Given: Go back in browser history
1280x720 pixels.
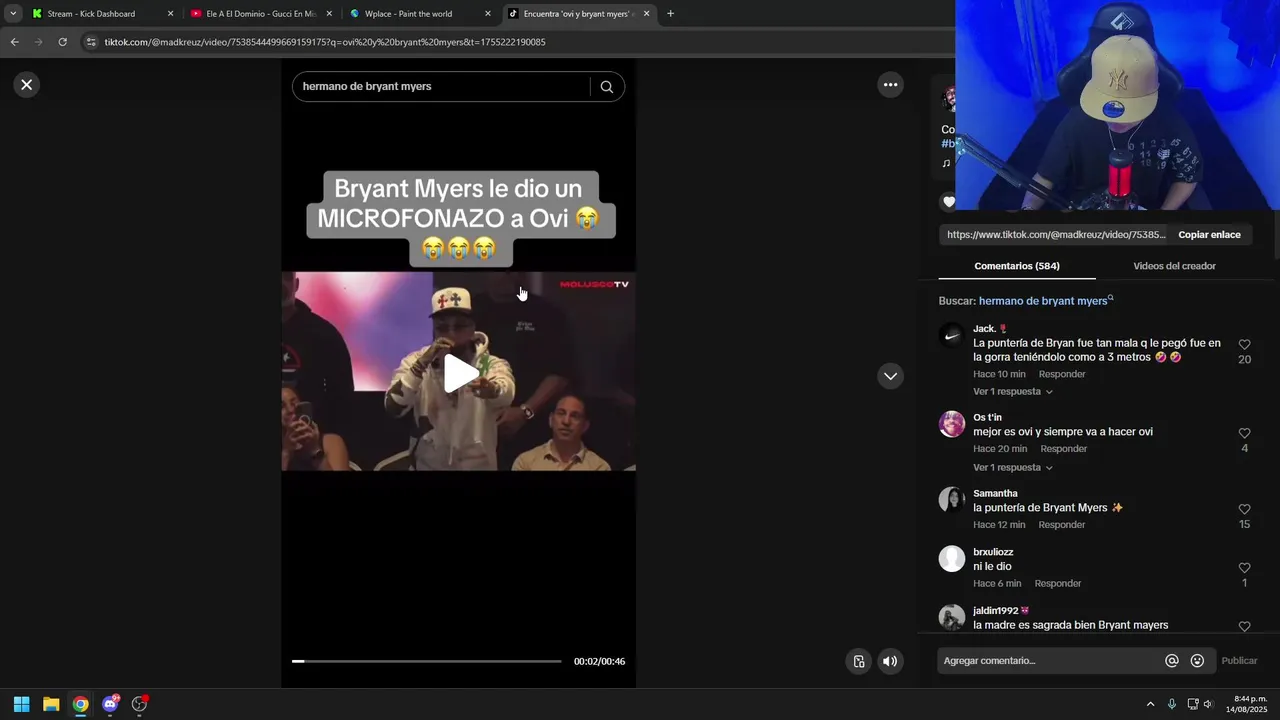Looking at the screenshot, I should click(14, 42).
